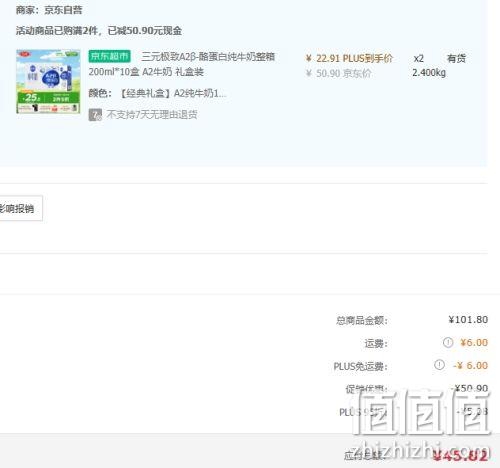Click the info icon beside PLUS免运费

pos(439,365)
